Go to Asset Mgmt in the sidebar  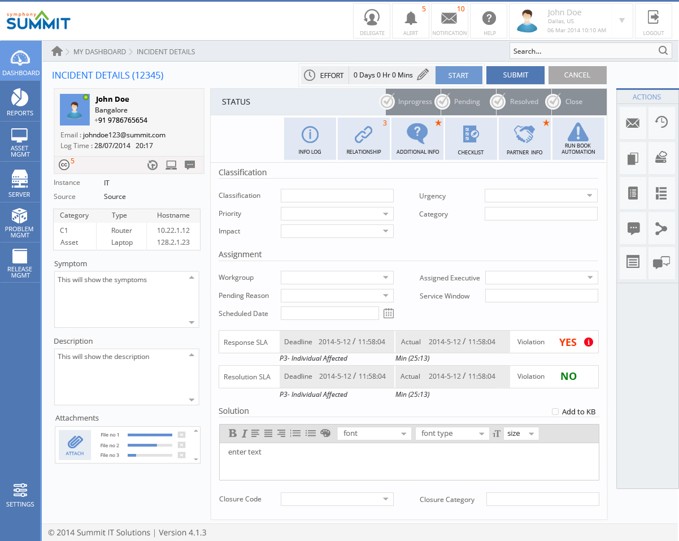[x=20, y=141]
